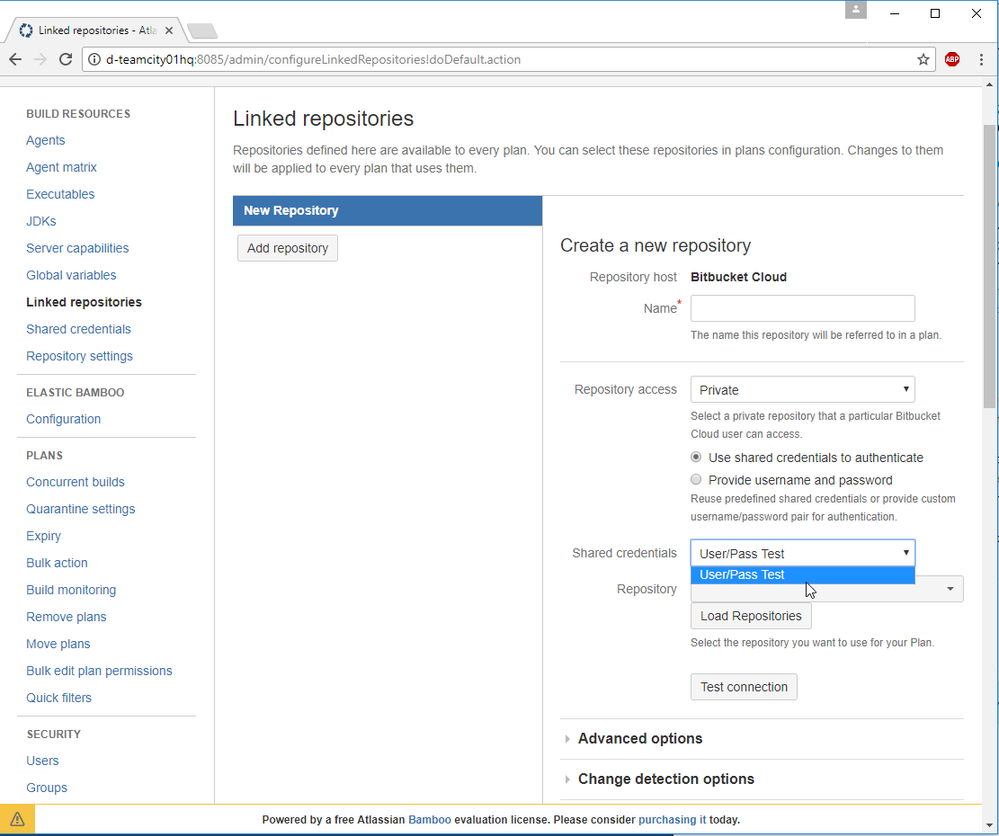This screenshot has height=836, width=999.
Task: Open Shared credentials sidebar link
Action: (78, 329)
